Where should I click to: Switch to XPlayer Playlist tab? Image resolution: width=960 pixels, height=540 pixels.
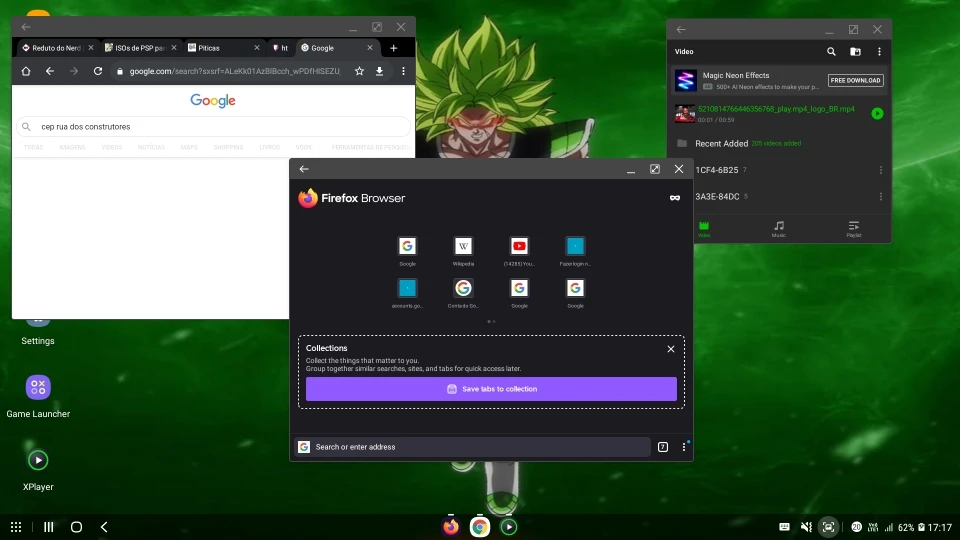pos(853,229)
